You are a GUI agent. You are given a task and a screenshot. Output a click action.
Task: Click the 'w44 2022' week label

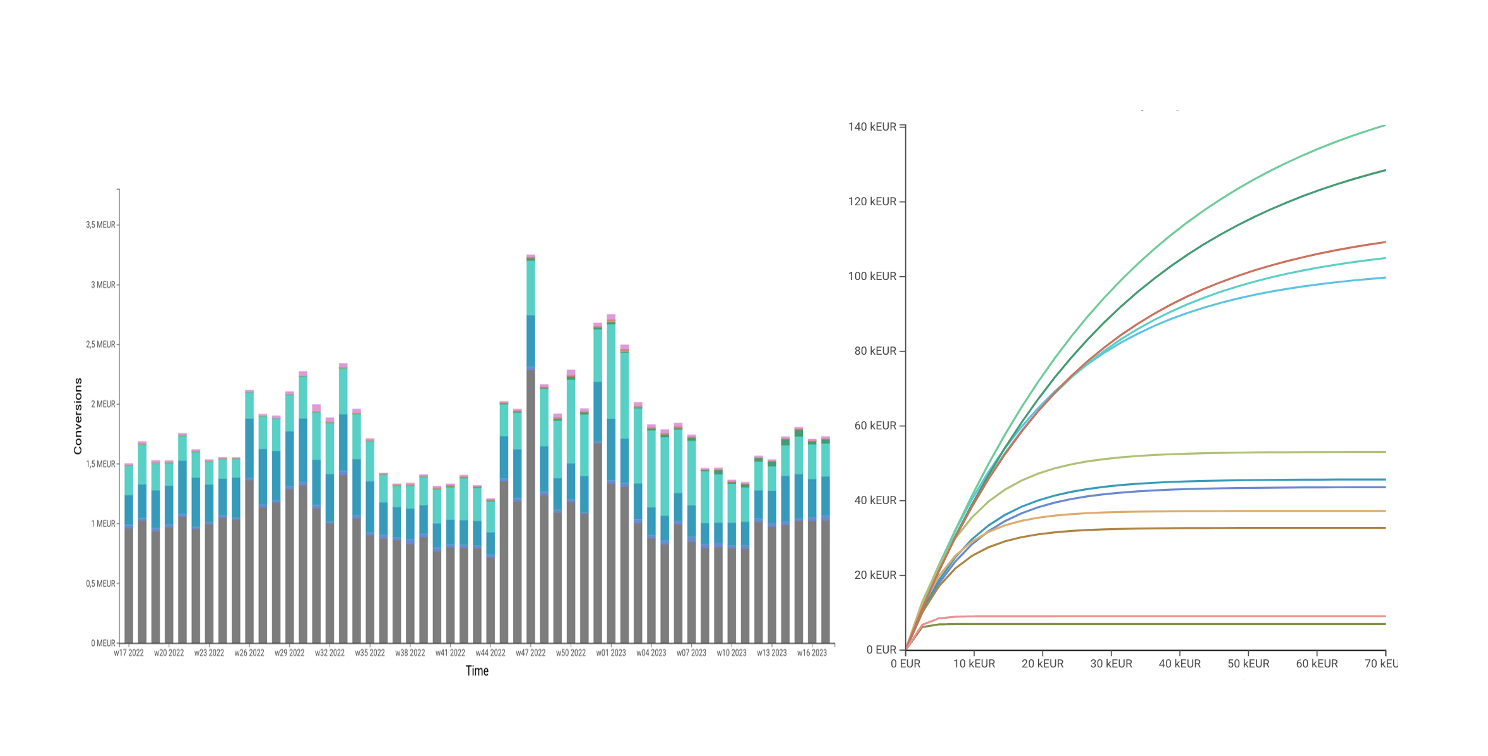(x=490, y=653)
